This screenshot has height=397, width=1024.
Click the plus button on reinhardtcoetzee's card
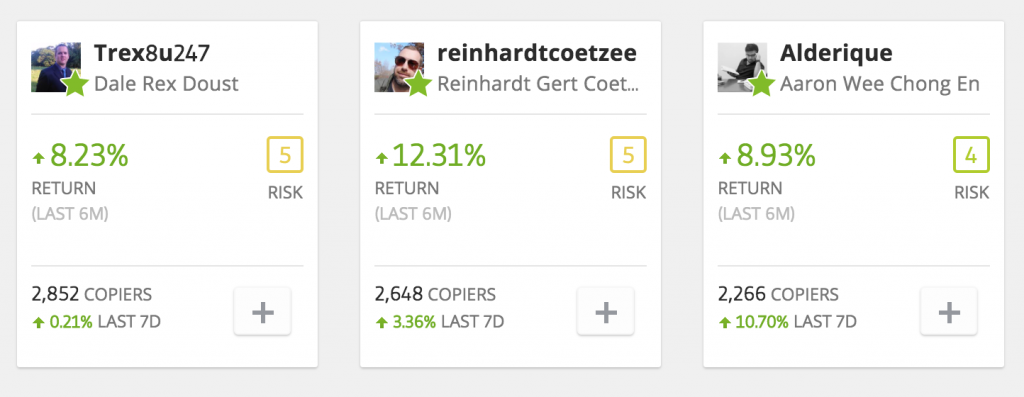(605, 312)
